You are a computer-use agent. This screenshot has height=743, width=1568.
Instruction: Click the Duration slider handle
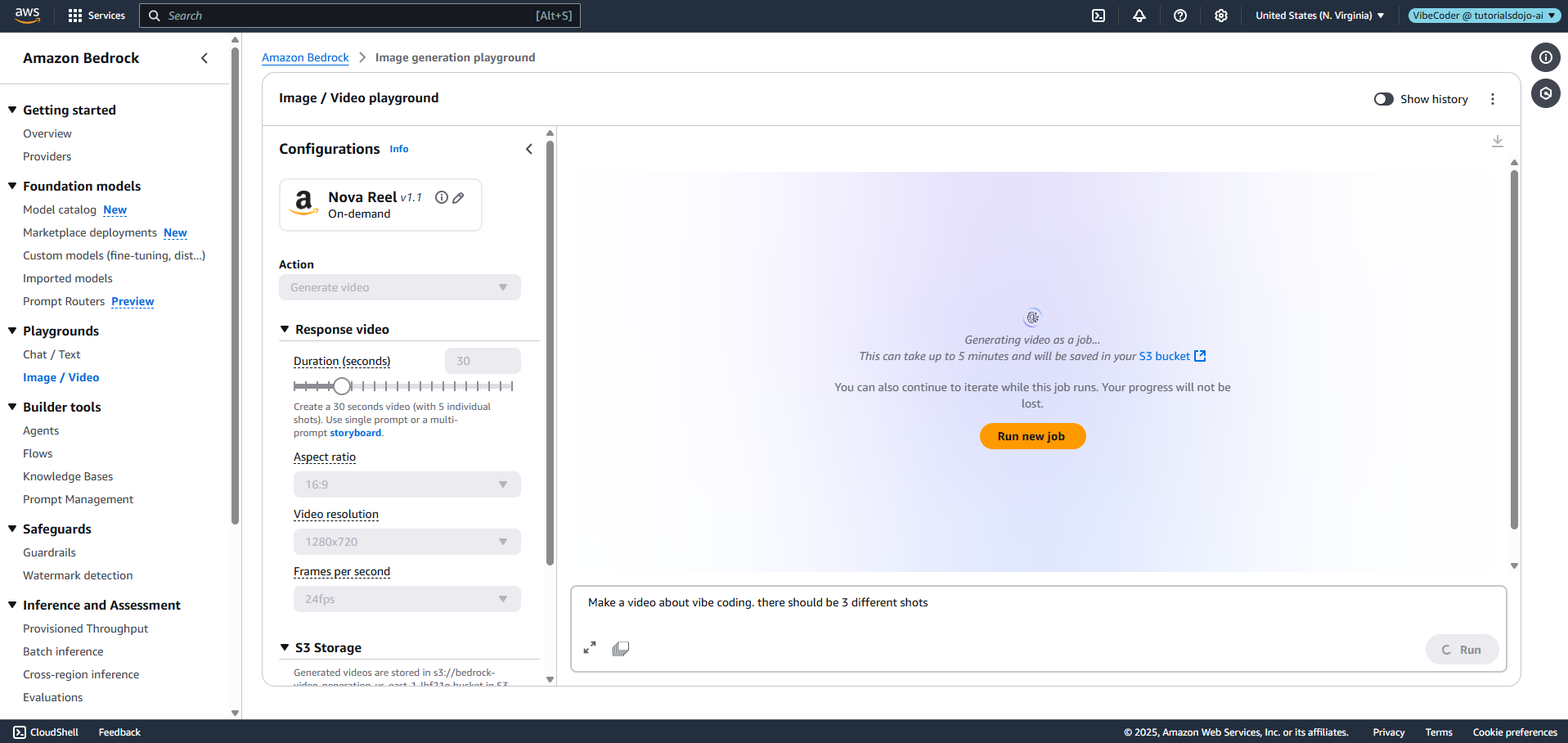click(342, 386)
